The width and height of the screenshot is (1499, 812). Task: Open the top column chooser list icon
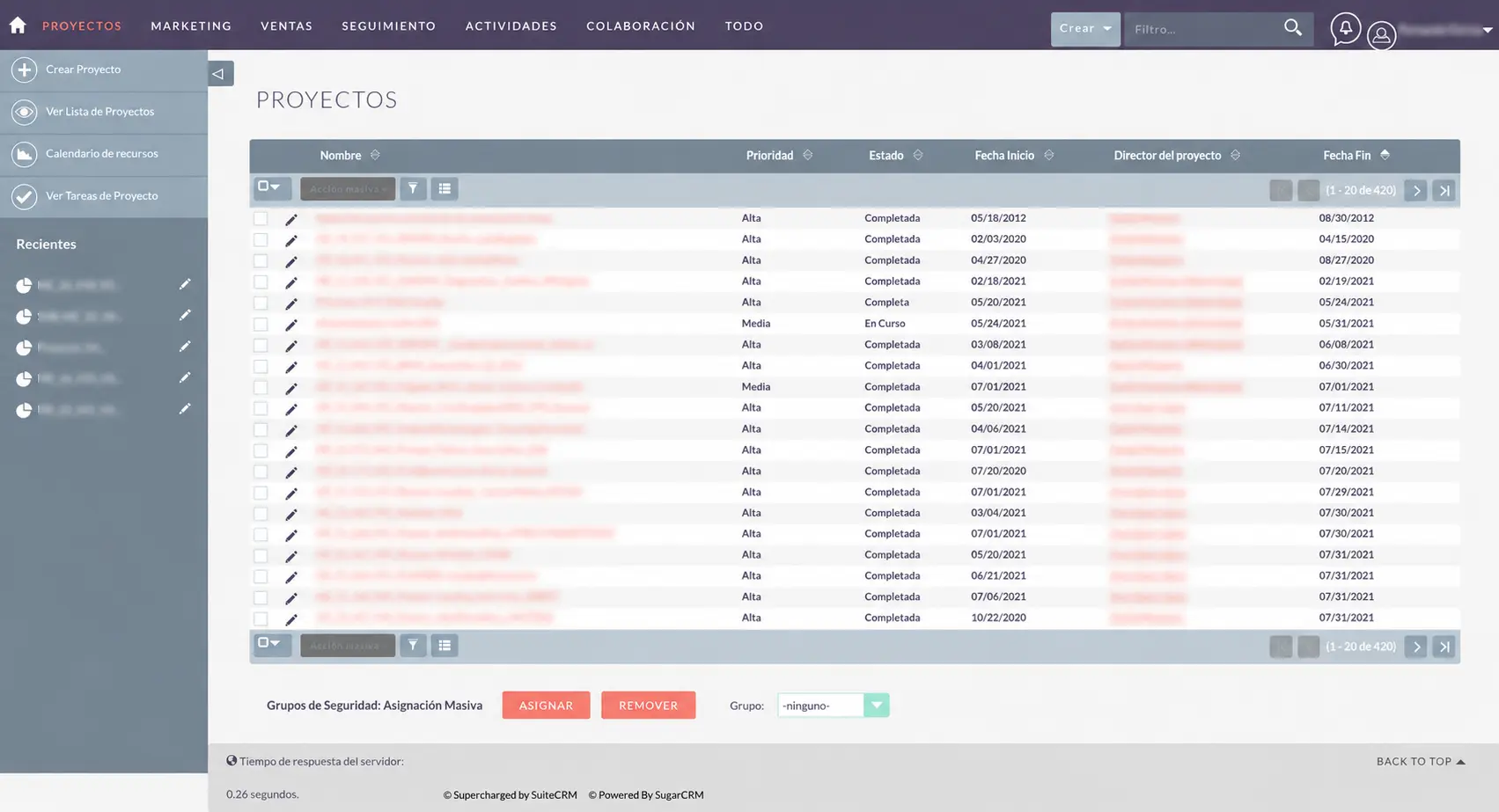(x=445, y=188)
